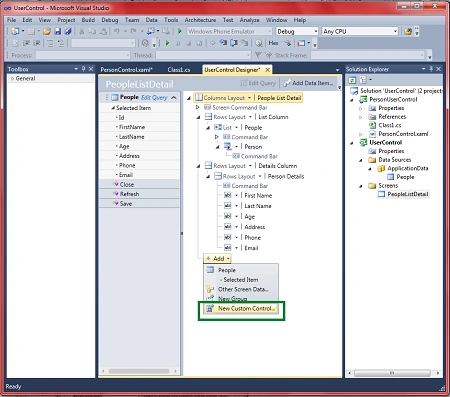450x397 pixels.
Task: Click the Person list item row
Action: point(253,147)
